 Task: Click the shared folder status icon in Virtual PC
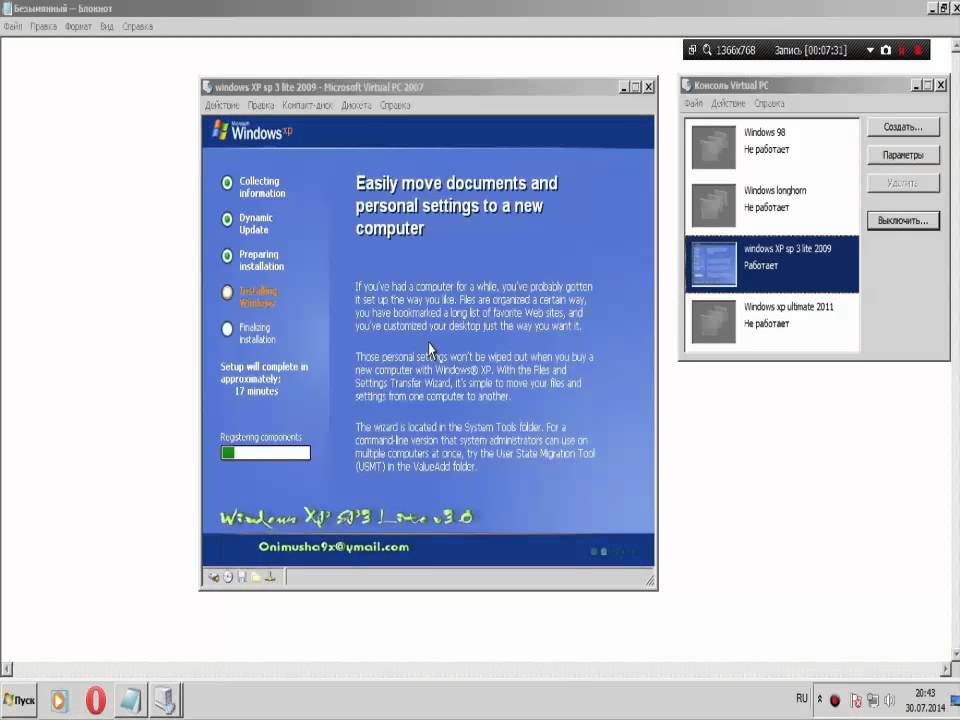pos(256,577)
